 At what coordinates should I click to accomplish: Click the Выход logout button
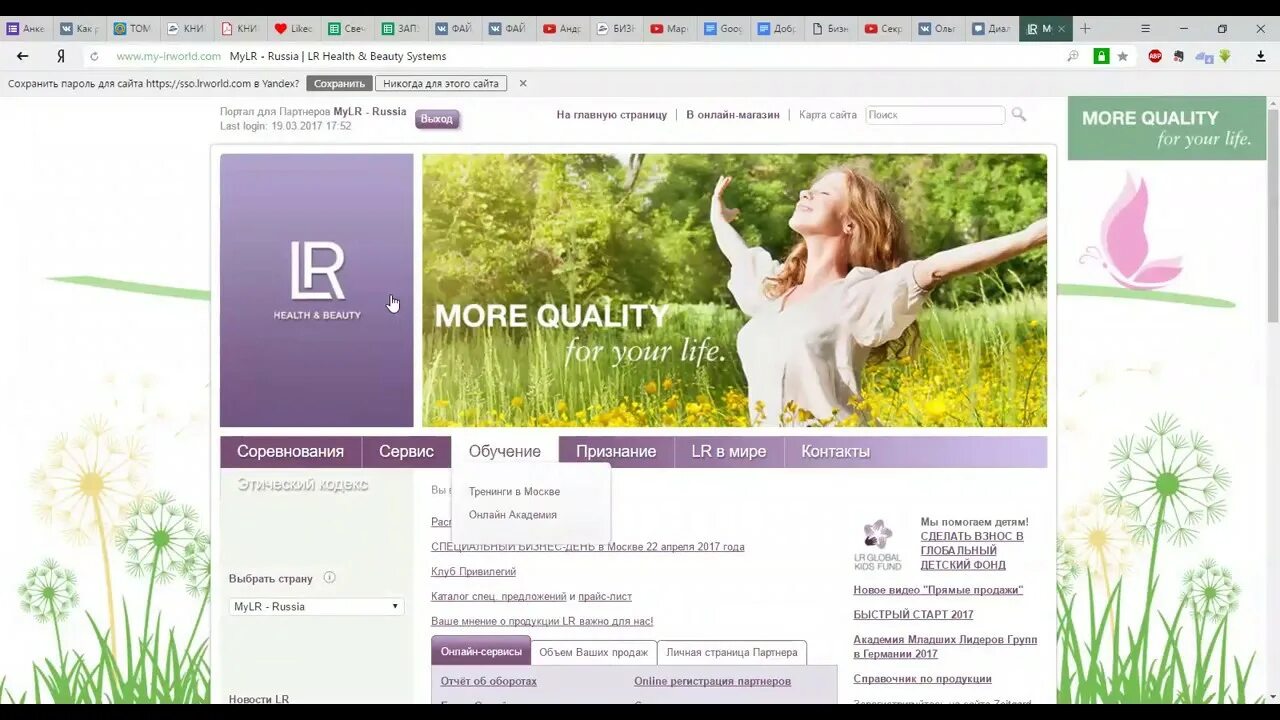(x=437, y=119)
